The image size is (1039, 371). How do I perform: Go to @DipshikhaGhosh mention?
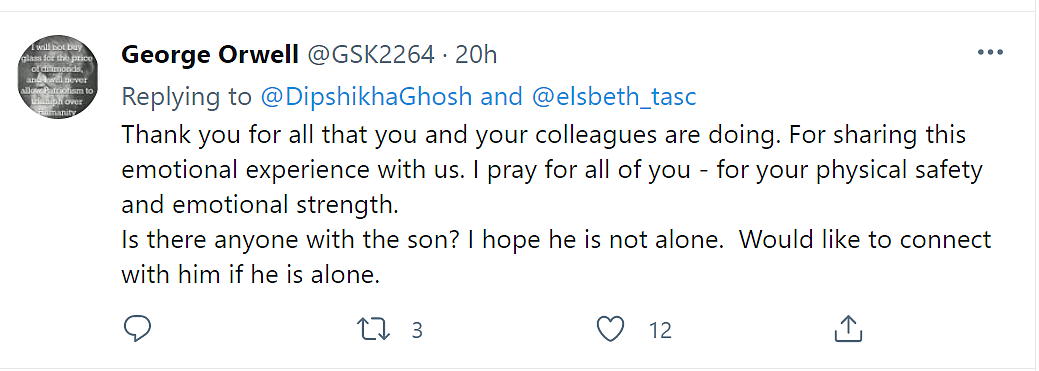366,97
